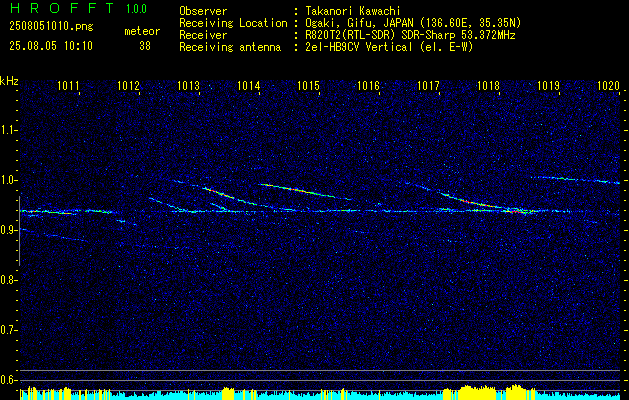The height and width of the screenshot is (400, 629).
Task: Click frequency axis label 0.9
Action: (8, 230)
